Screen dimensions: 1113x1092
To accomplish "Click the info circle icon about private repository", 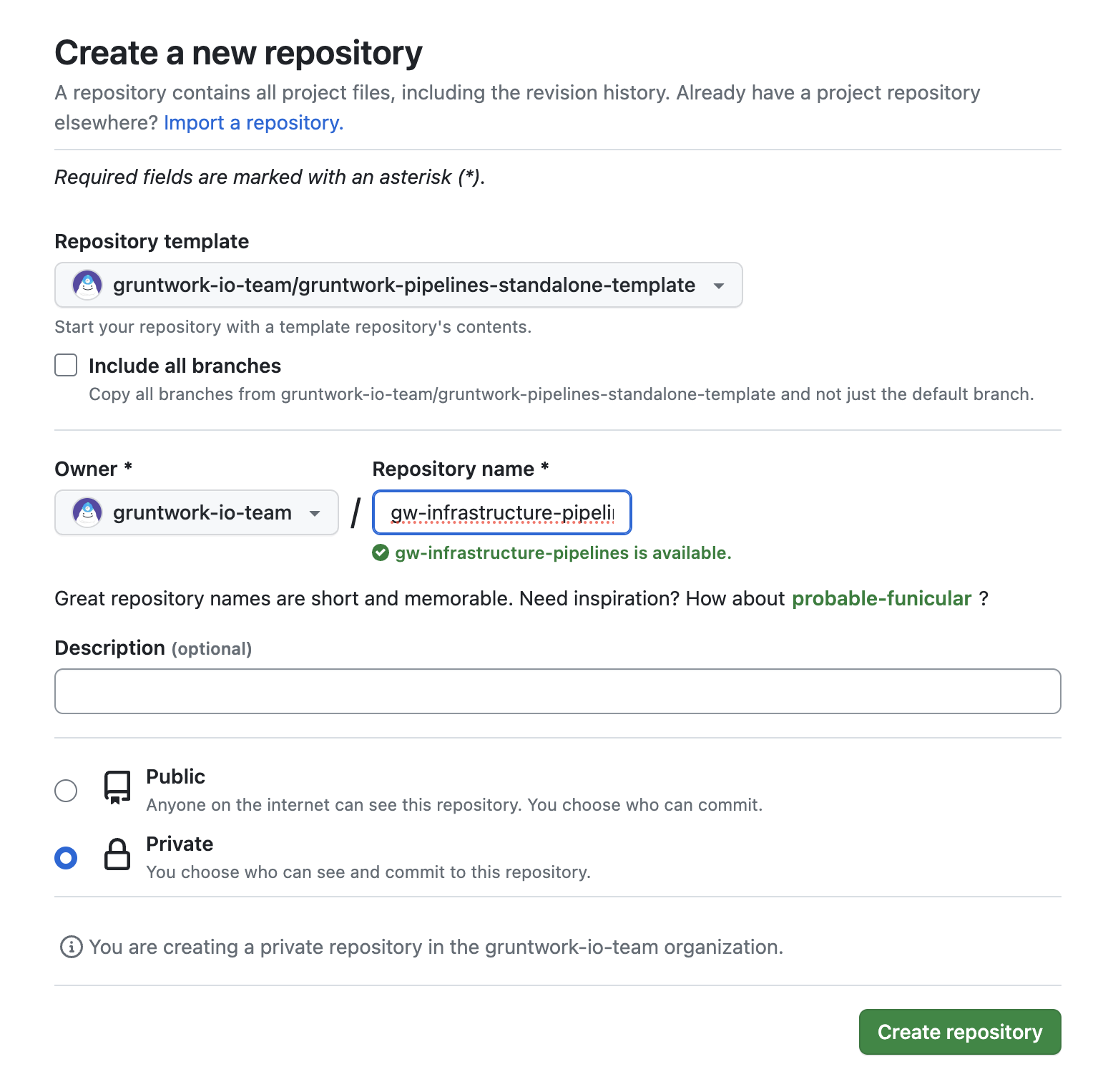I will pos(69,946).
